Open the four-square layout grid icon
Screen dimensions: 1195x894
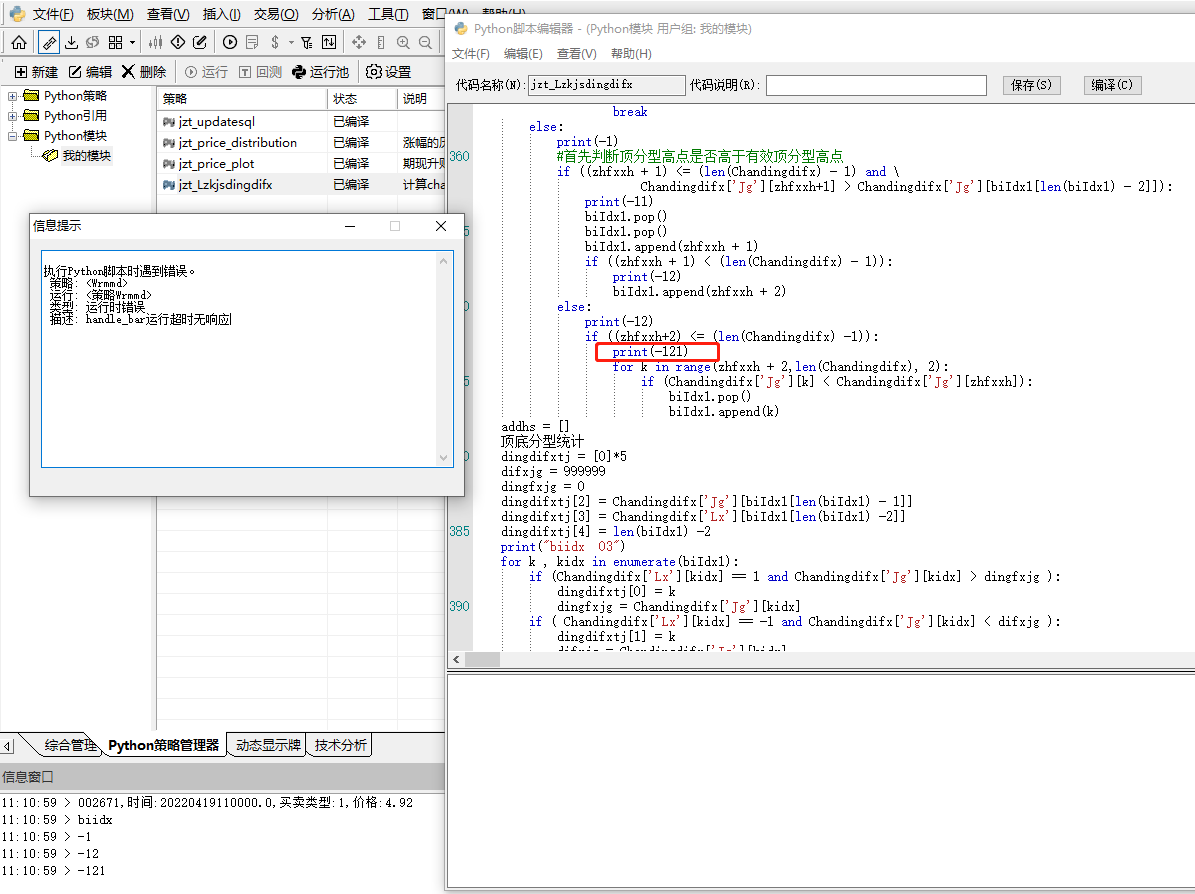(x=116, y=42)
